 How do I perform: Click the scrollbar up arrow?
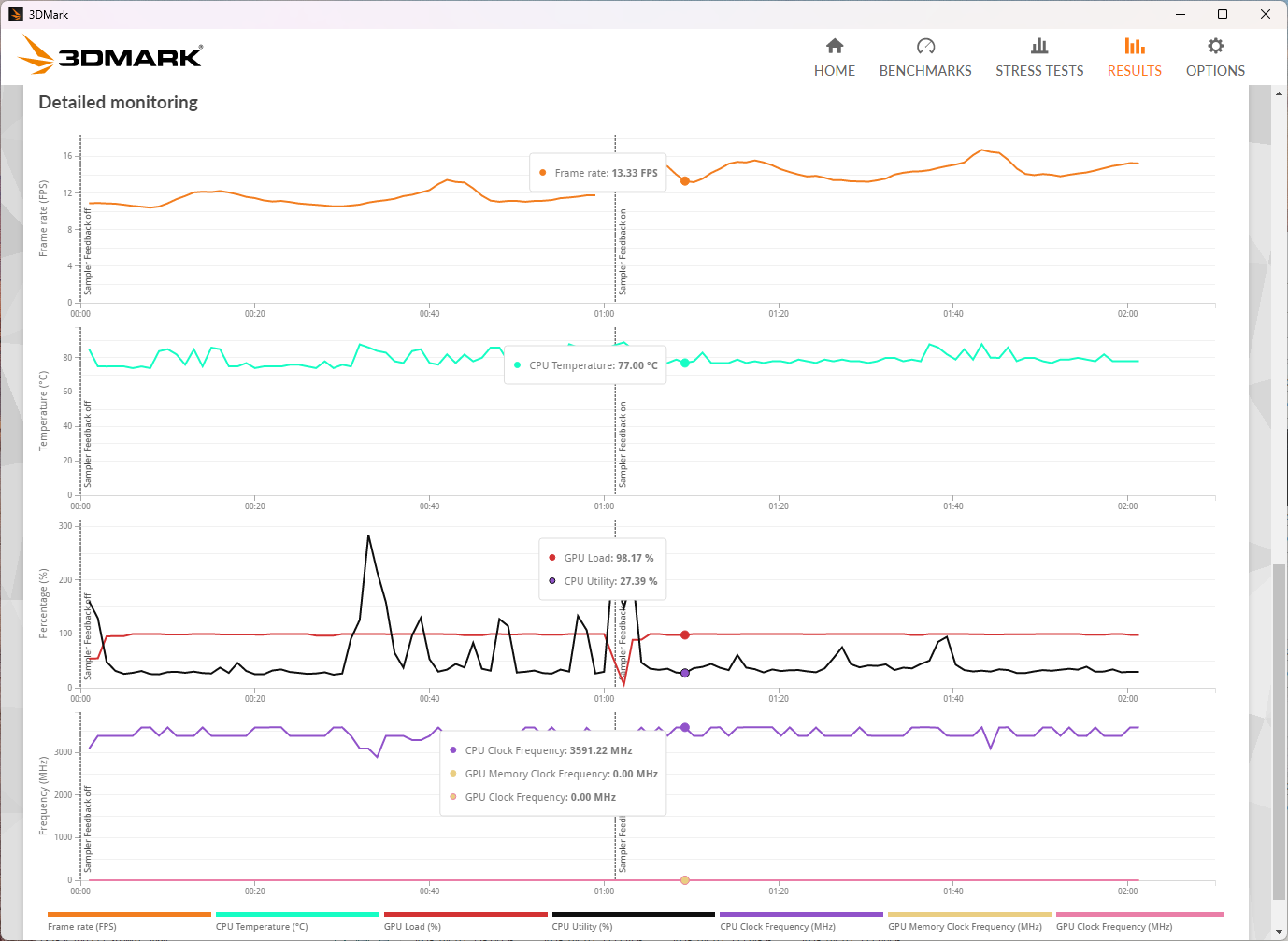(x=1279, y=93)
